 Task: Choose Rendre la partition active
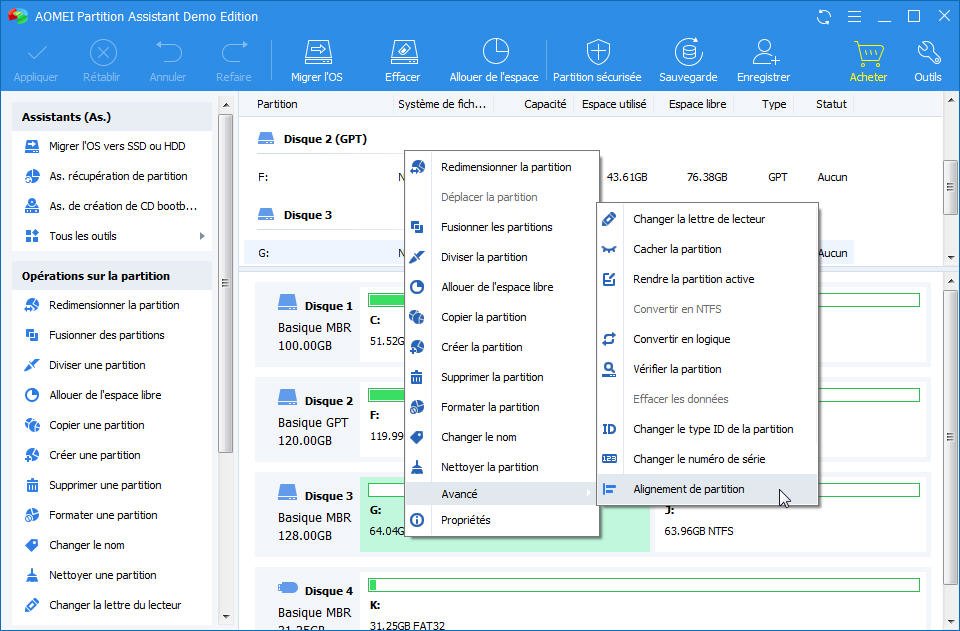click(707, 279)
